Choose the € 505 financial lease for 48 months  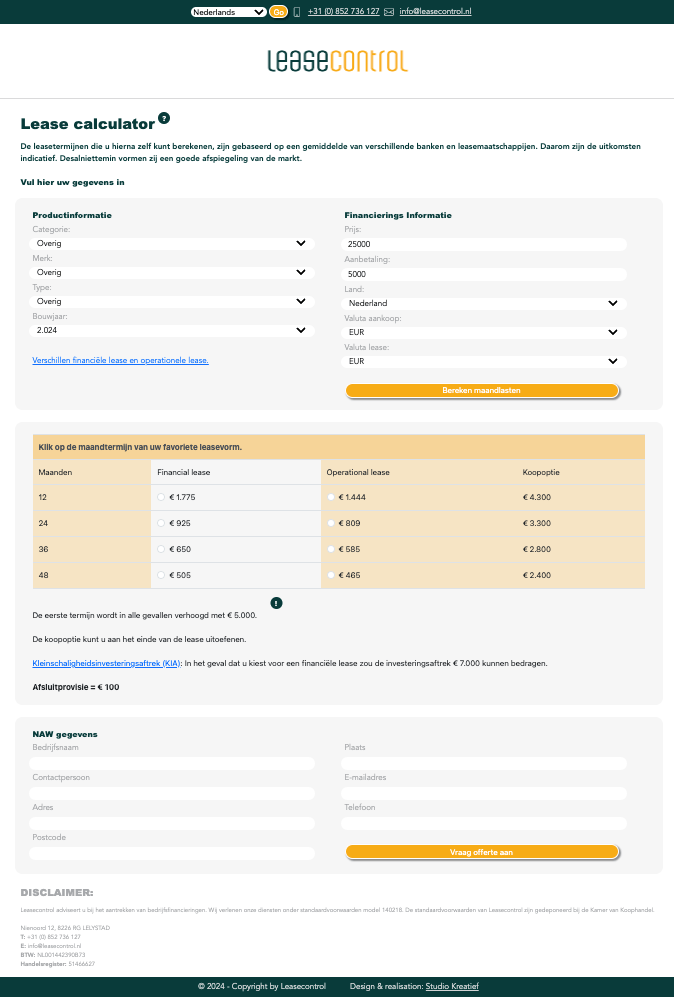click(162, 575)
